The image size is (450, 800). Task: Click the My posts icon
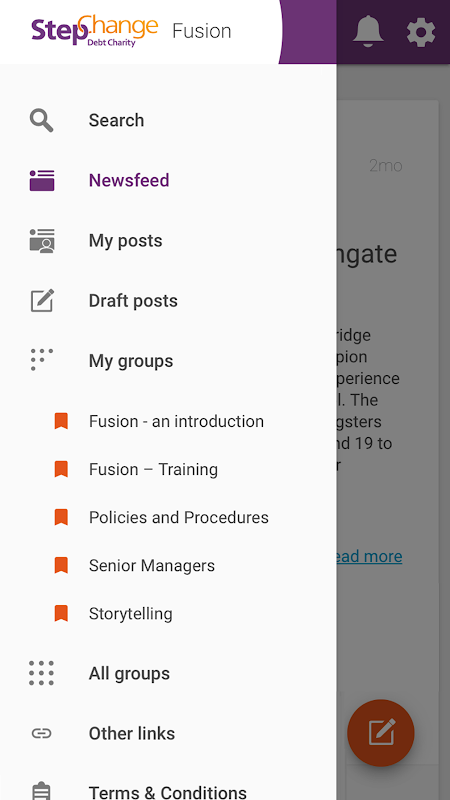pos(42,241)
